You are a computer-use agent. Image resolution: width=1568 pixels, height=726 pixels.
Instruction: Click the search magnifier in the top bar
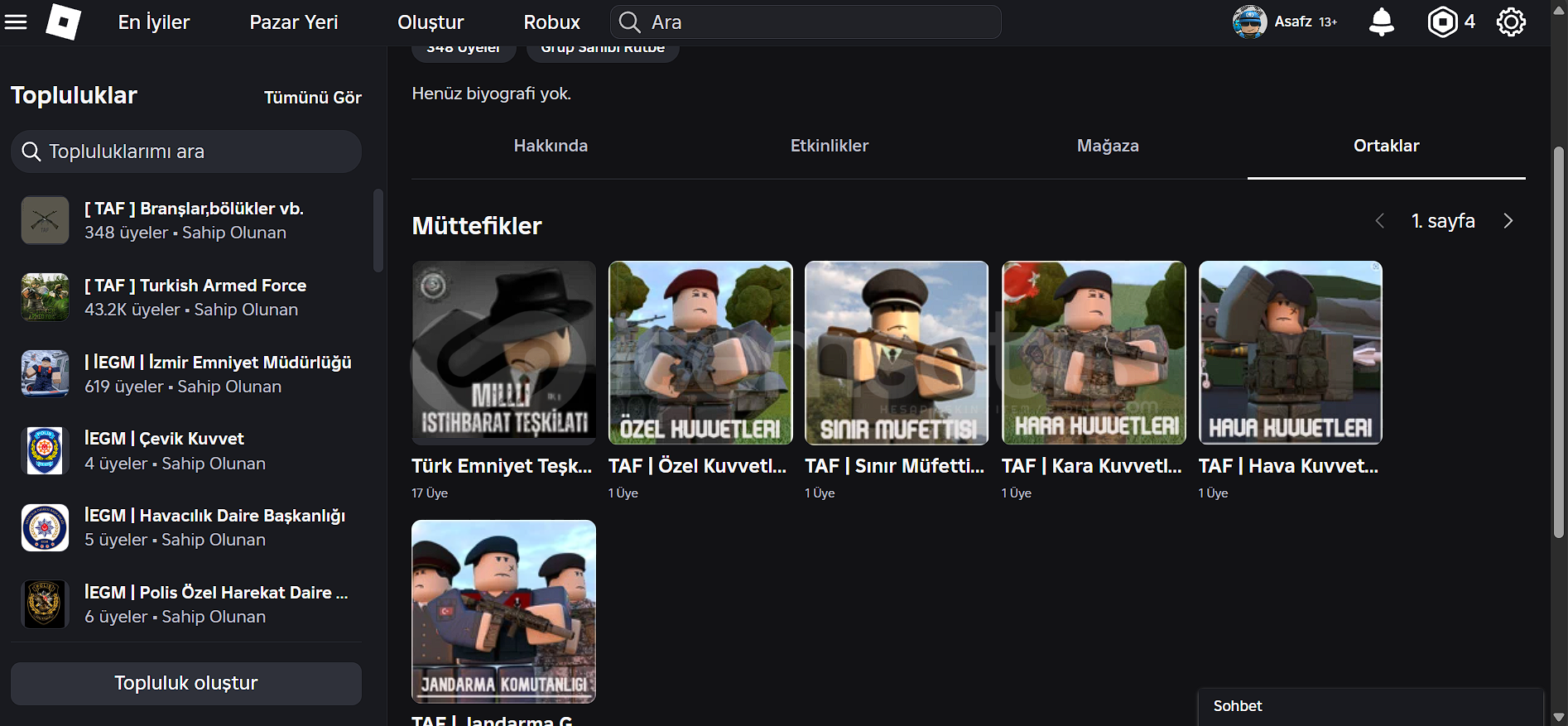(x=630, y=22)
